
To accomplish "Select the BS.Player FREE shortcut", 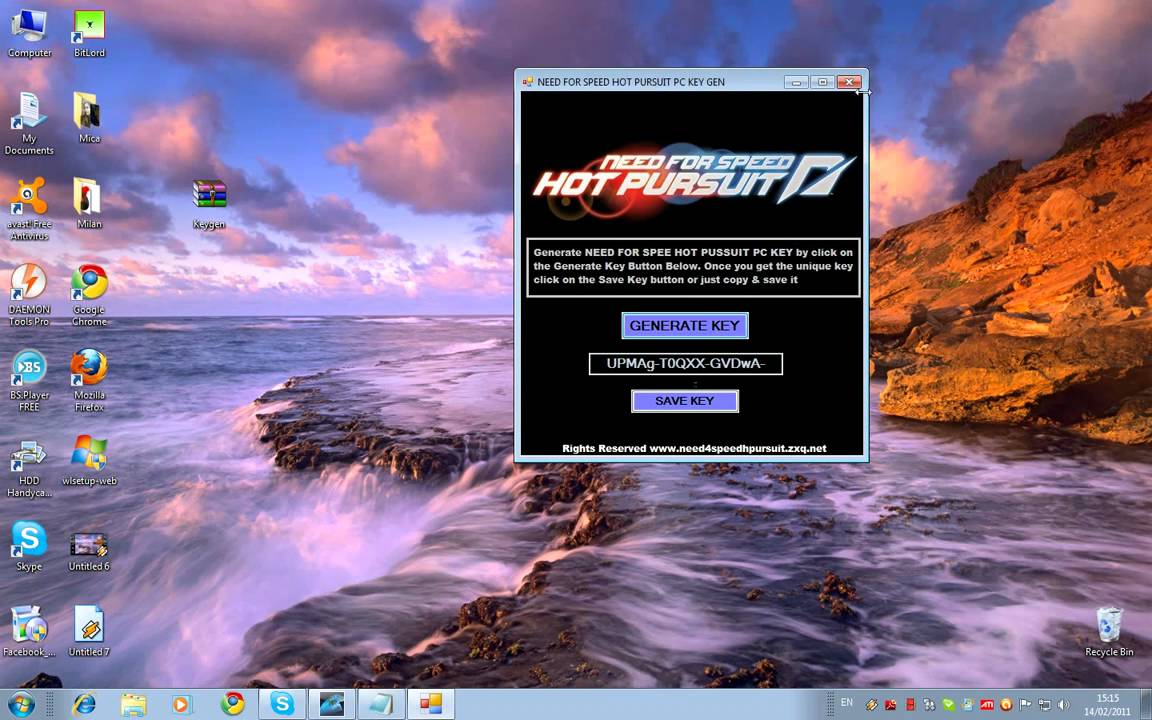I will 29,380.
